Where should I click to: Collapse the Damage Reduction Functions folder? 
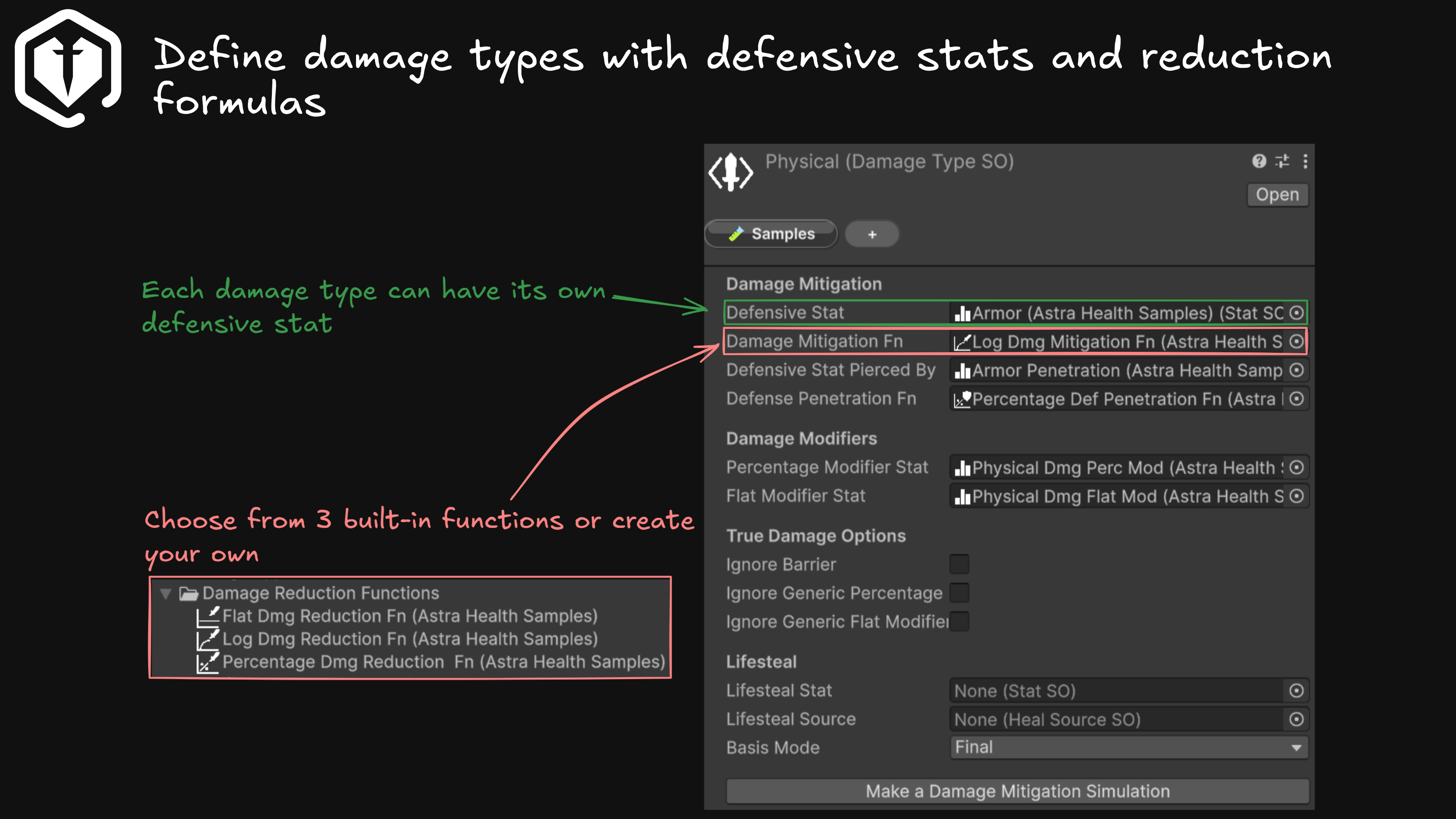[x=166, y=593]
